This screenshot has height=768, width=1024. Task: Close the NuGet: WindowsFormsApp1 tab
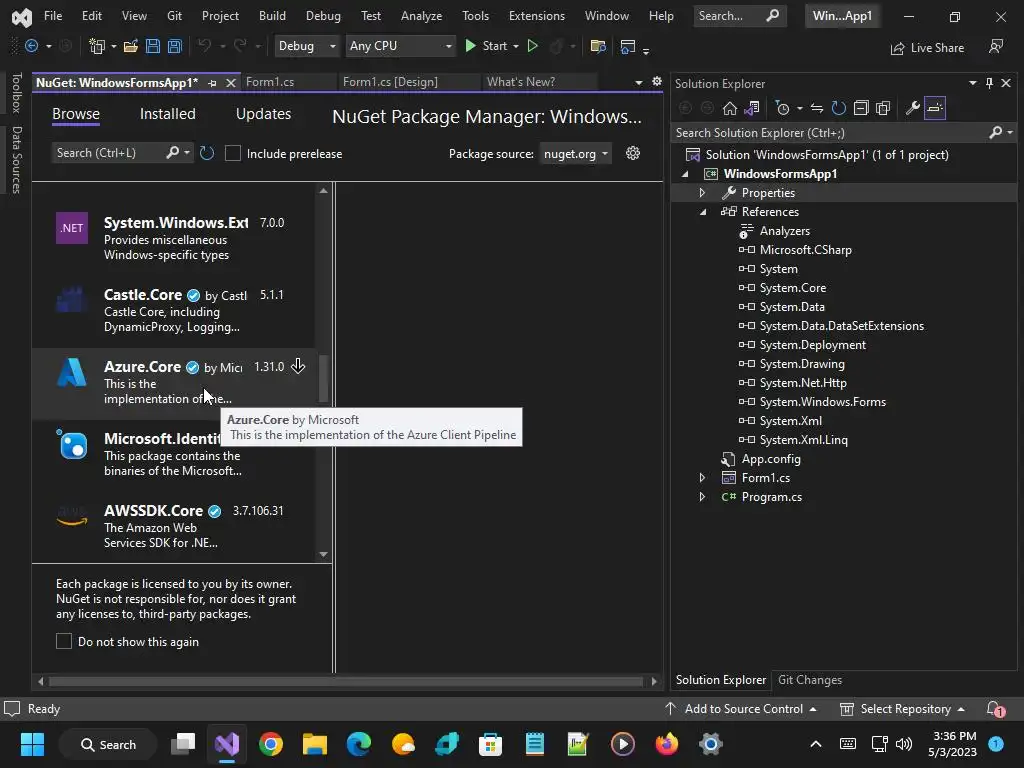coord(231,83)
